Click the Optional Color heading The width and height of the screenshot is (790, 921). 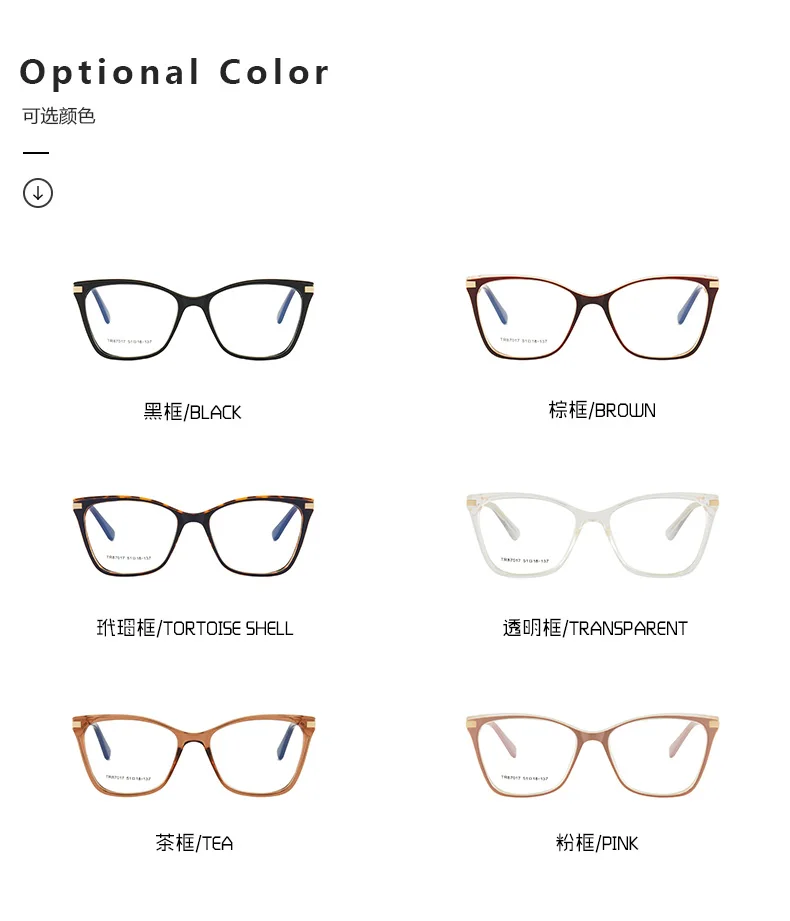[x=174, y=73]
